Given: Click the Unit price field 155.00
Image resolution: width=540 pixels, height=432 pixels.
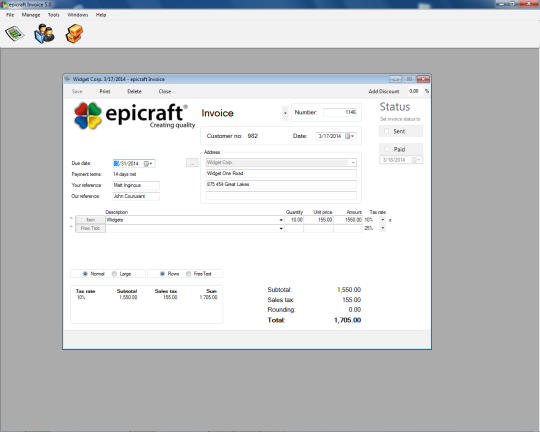Looking at the screenshot, I should 318,220.
